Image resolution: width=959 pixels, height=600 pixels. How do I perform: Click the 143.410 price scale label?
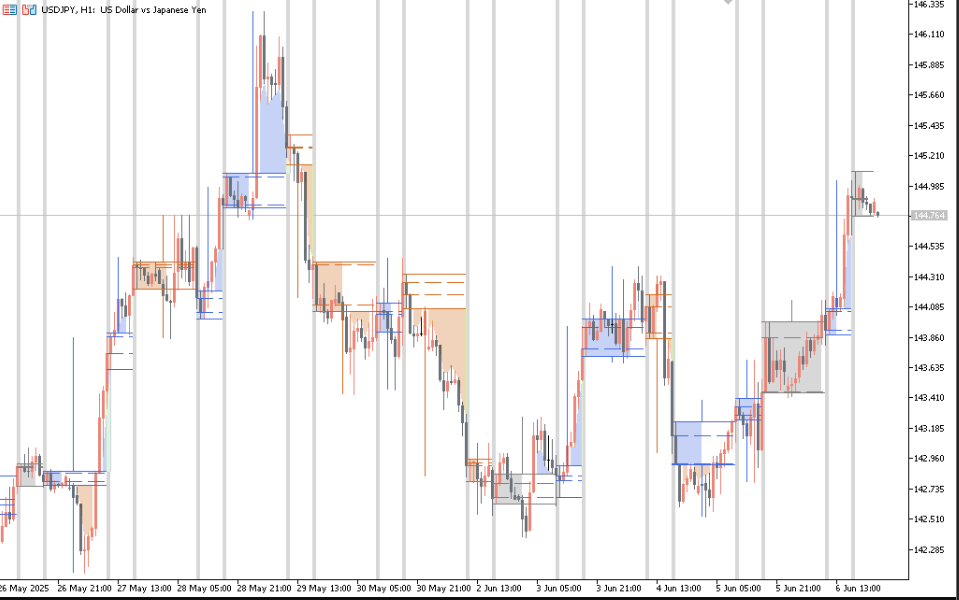(x=929, y=398)
